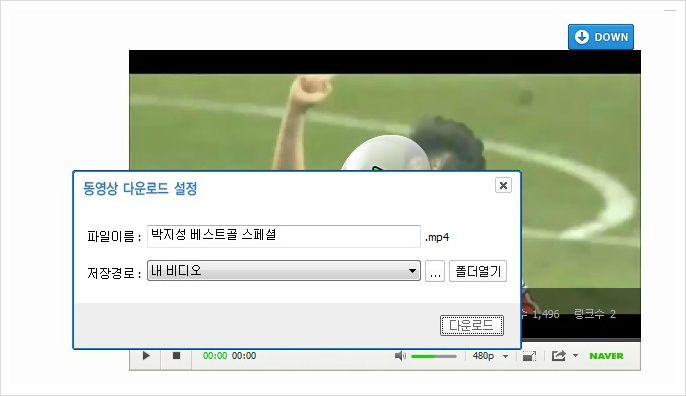The image size is (686, 396).
Task: Close the download settings dialog
Action: pyautogui.click(x=503, y=186)
